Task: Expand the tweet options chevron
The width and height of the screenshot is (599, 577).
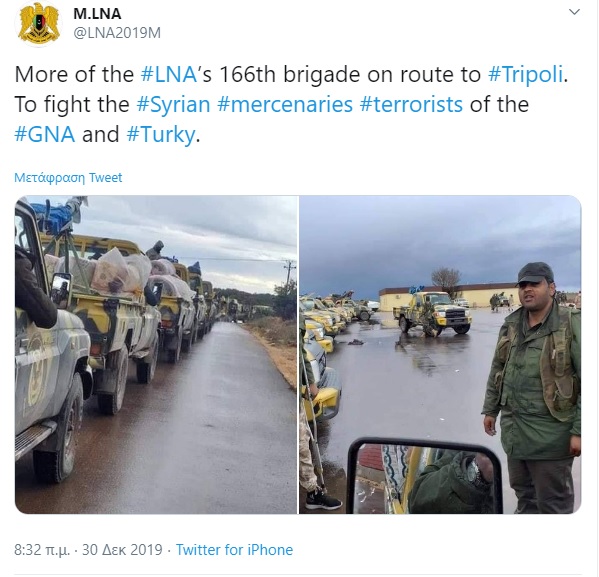Action: coord(574,12)
